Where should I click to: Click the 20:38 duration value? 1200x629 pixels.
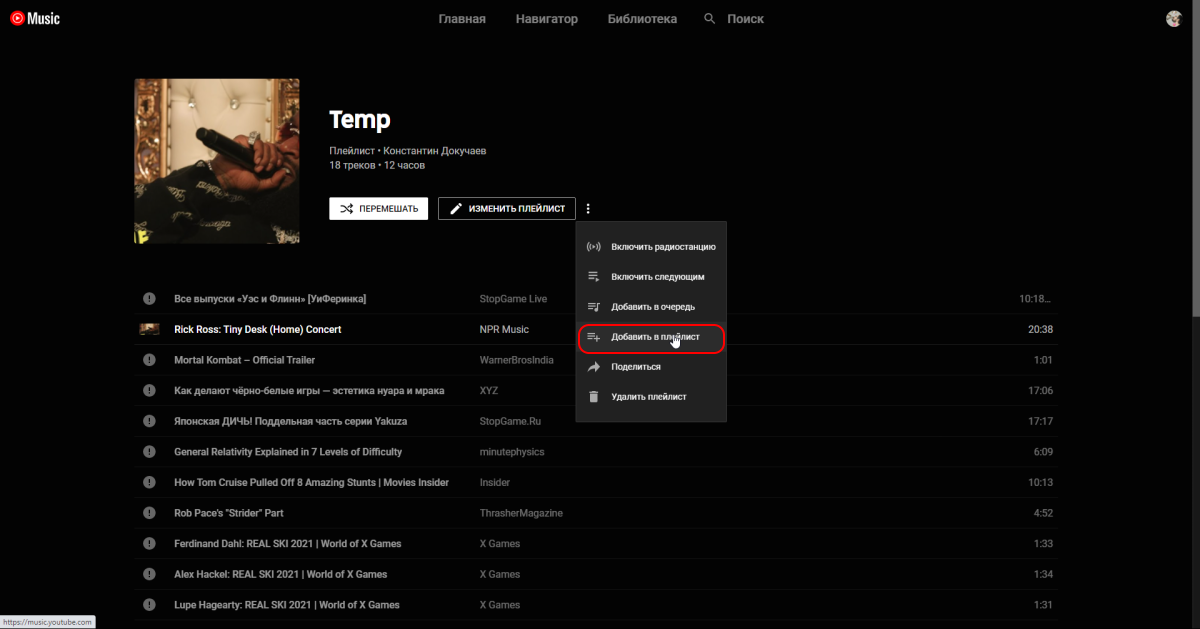(x=1040, y=329)
